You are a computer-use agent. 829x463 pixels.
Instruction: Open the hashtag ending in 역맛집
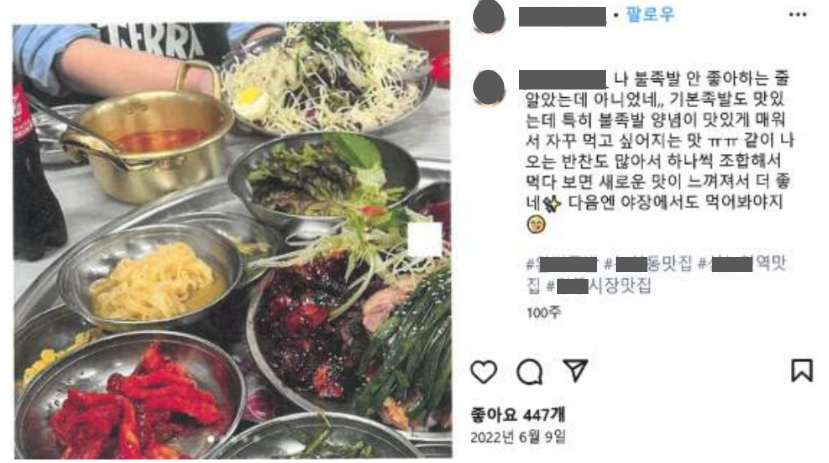coord(743,263)
